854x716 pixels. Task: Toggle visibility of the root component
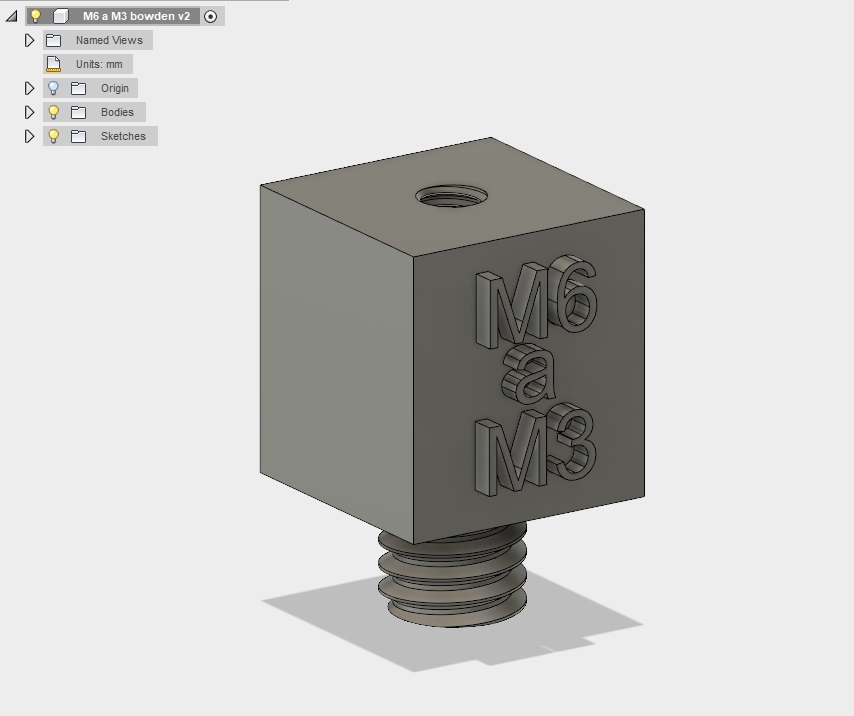click(x=38, y=16)
